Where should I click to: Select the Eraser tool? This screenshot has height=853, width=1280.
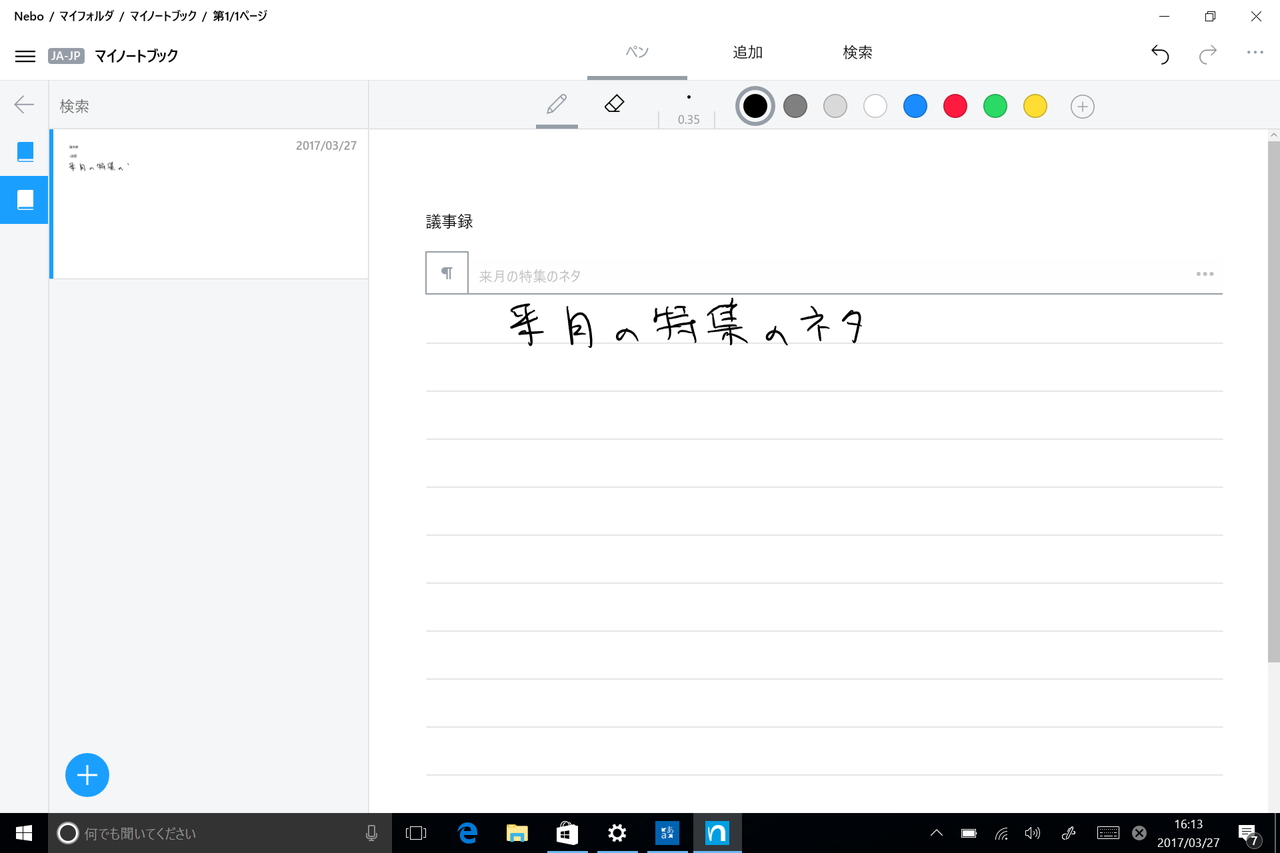[x=614, y=104]
